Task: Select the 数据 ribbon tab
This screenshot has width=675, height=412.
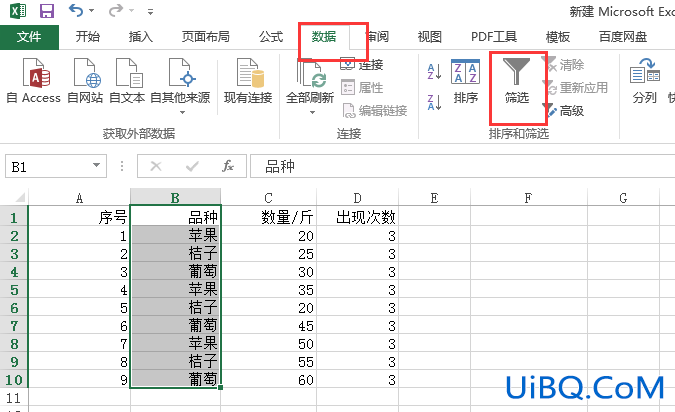Action: 324,37
